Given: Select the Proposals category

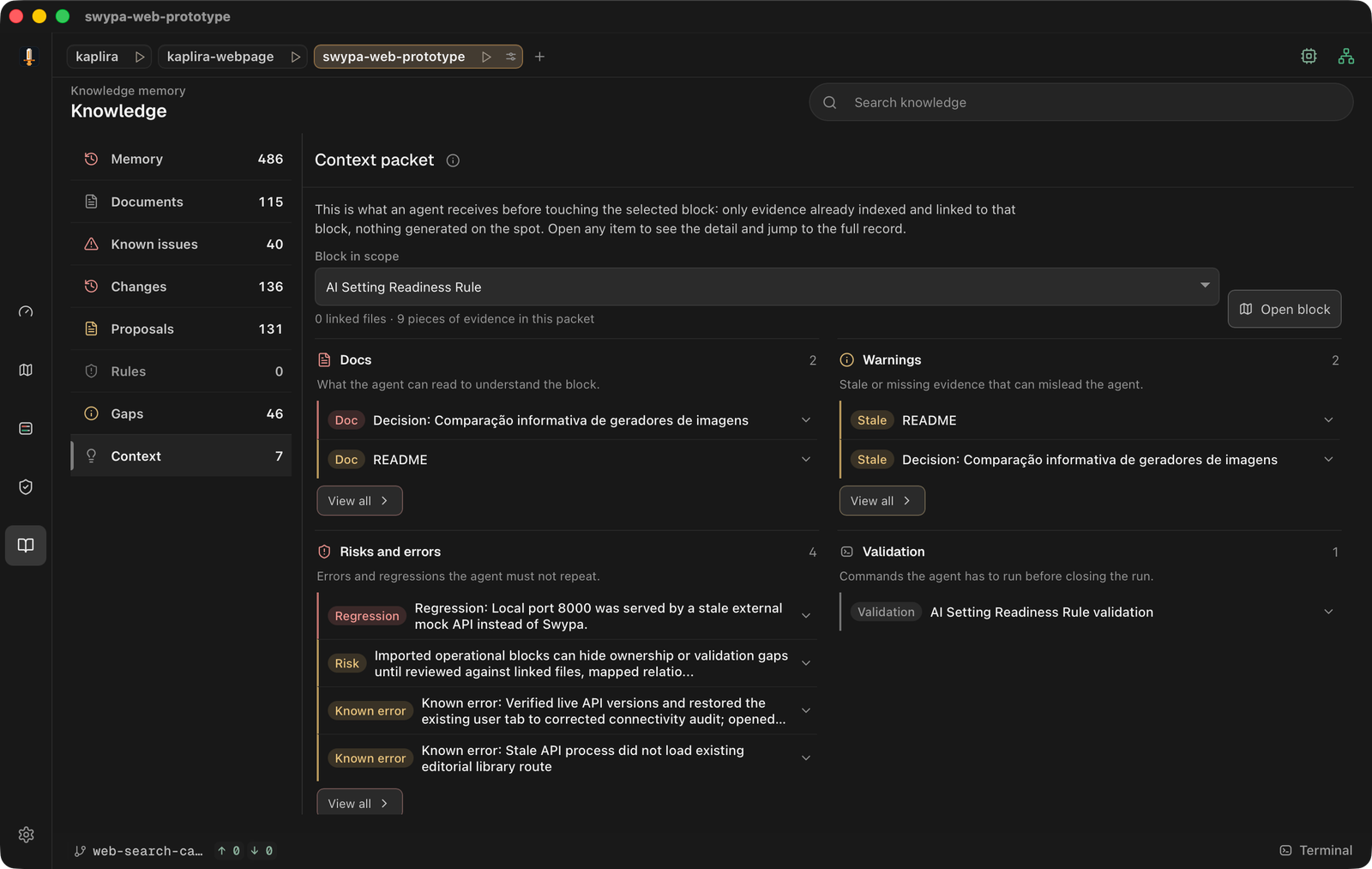Looking at the screenshot, I should pos(181,329).
